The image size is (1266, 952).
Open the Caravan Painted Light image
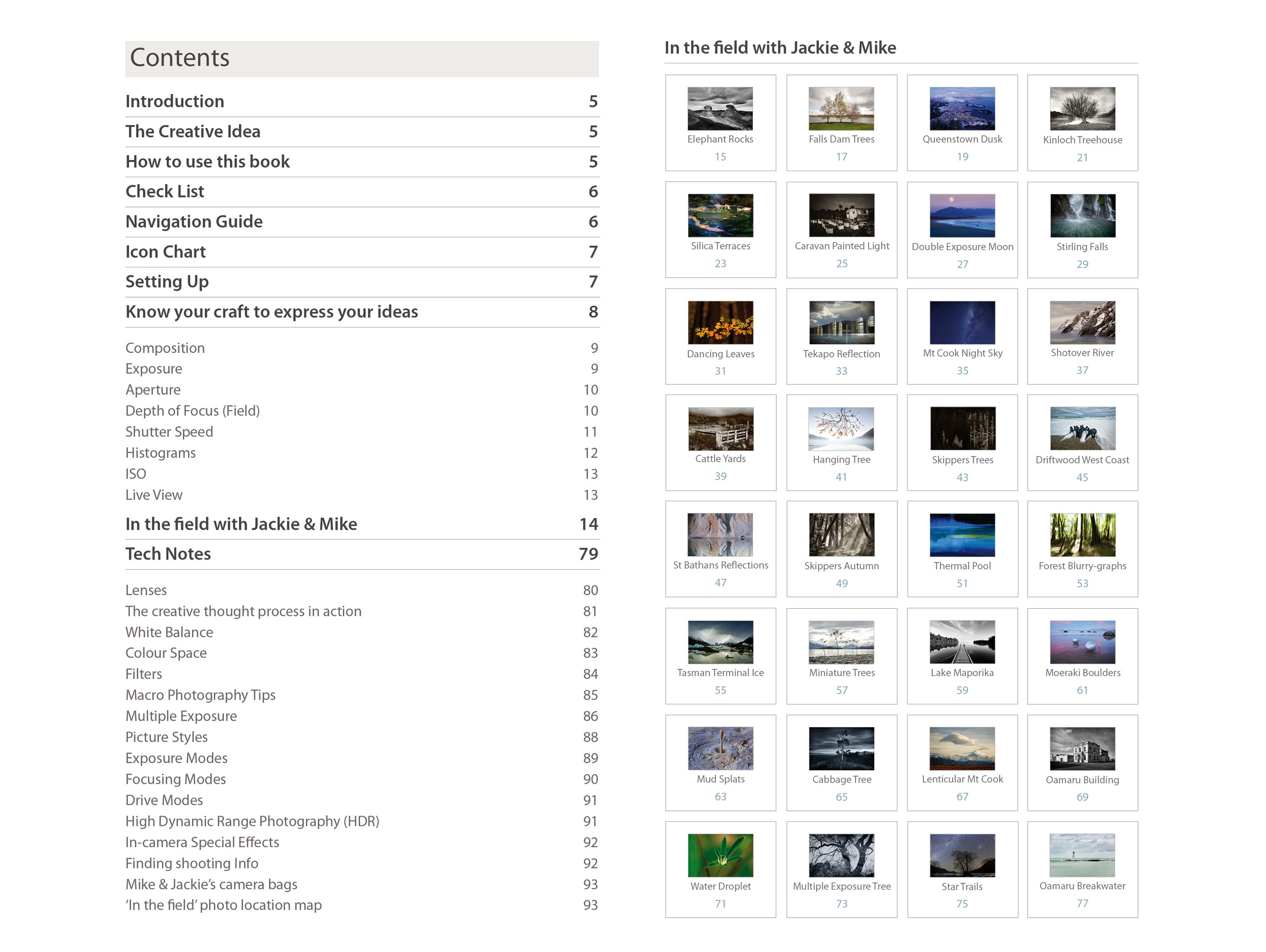coord(841,216)
